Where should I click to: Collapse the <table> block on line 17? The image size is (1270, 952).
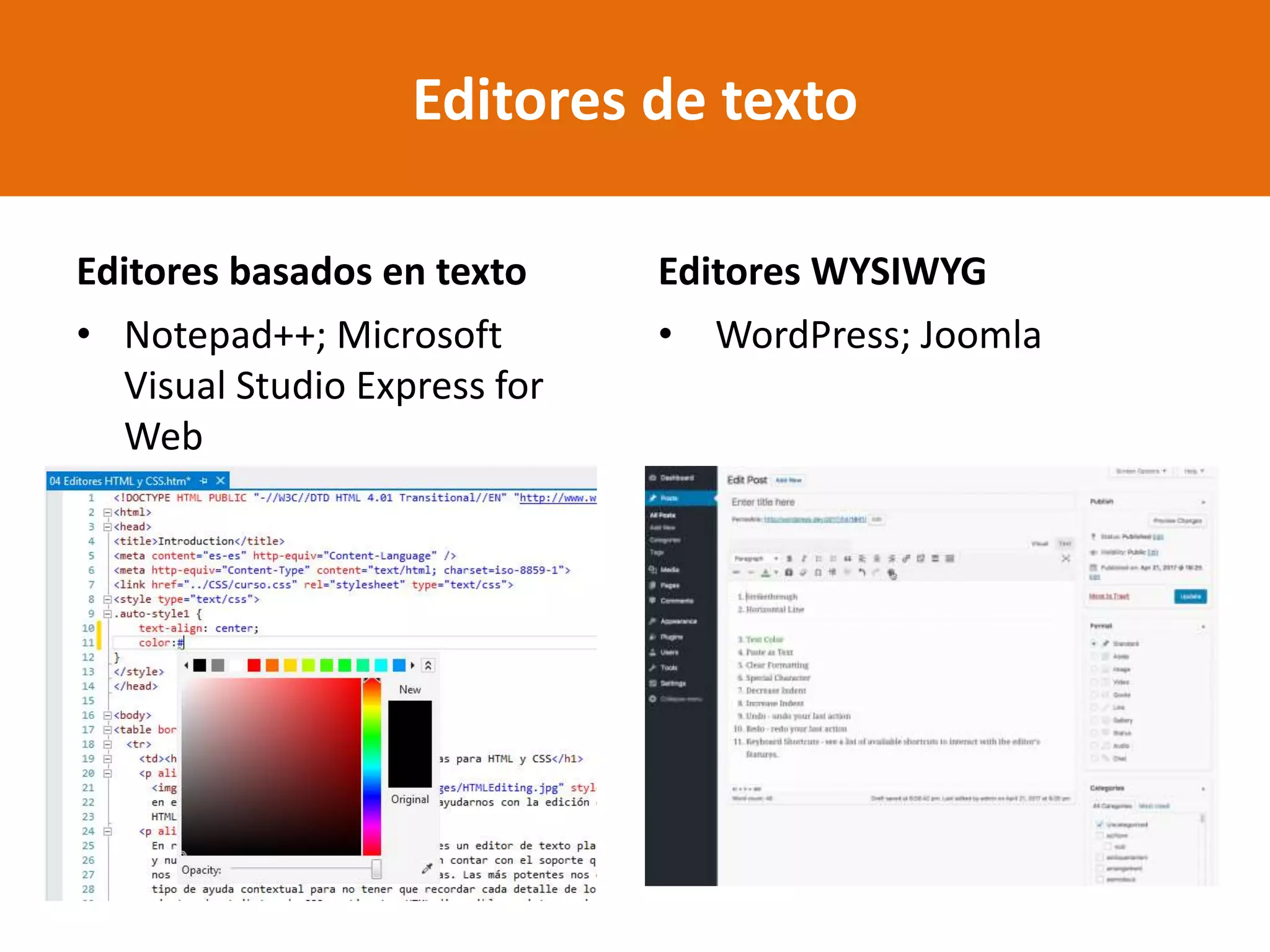[x=107, y=730]
